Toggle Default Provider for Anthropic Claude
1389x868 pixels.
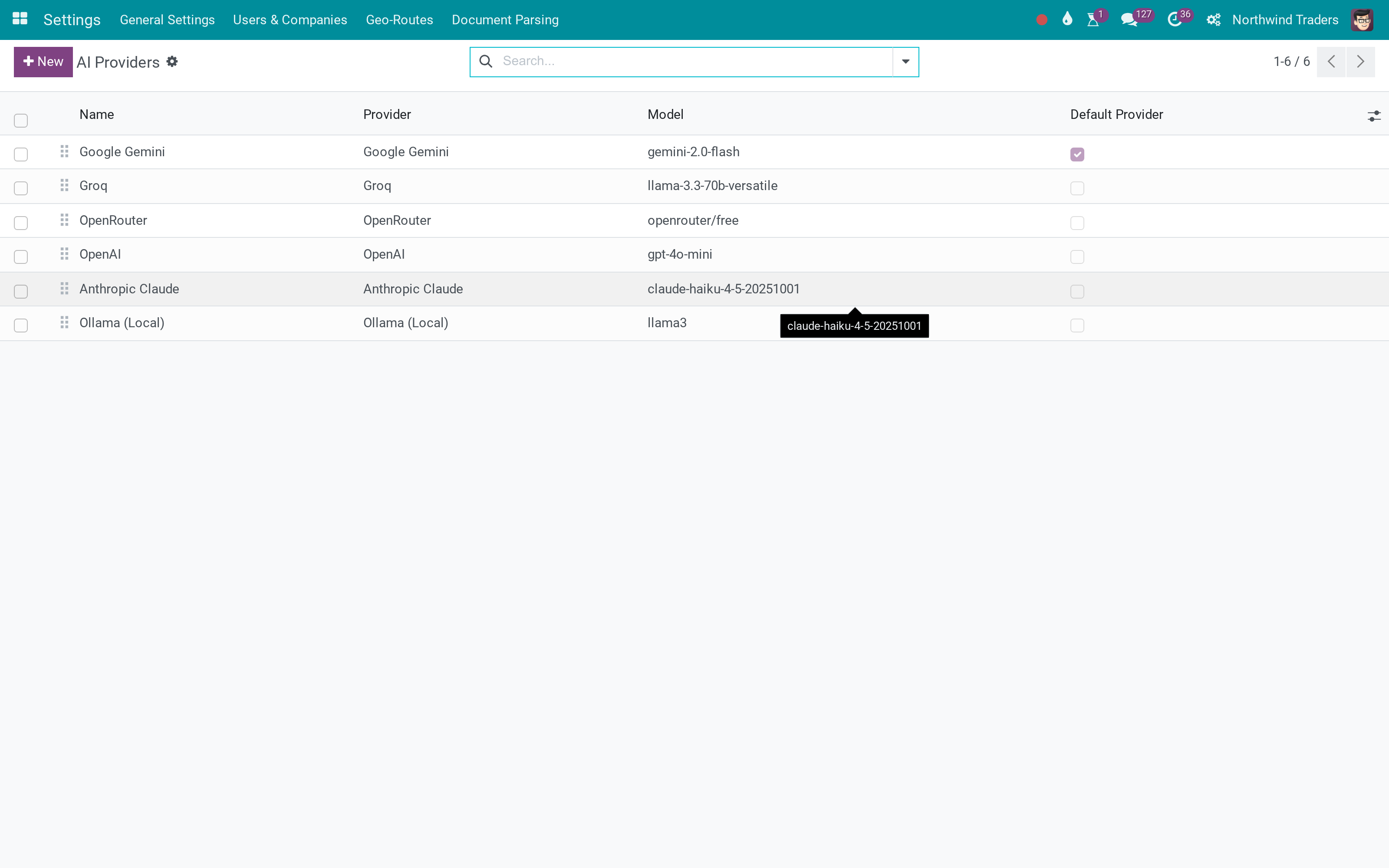point(1077,292)
